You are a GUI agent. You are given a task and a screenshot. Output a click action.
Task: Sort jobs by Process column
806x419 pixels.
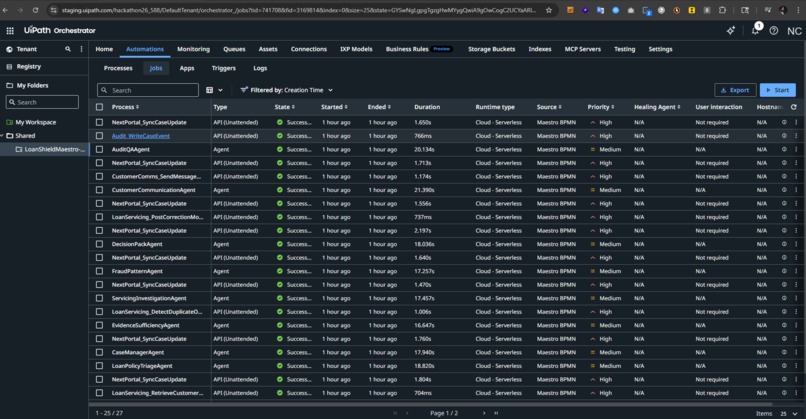click(x=125, y=107)
